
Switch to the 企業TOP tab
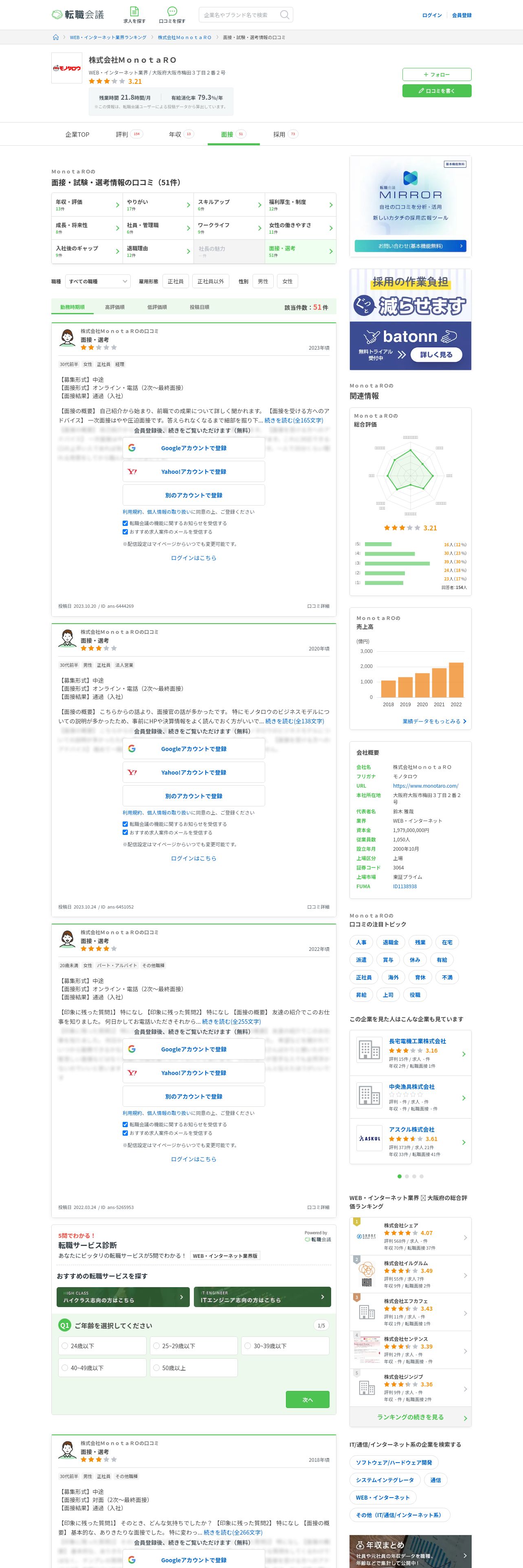tap(77, 134)
